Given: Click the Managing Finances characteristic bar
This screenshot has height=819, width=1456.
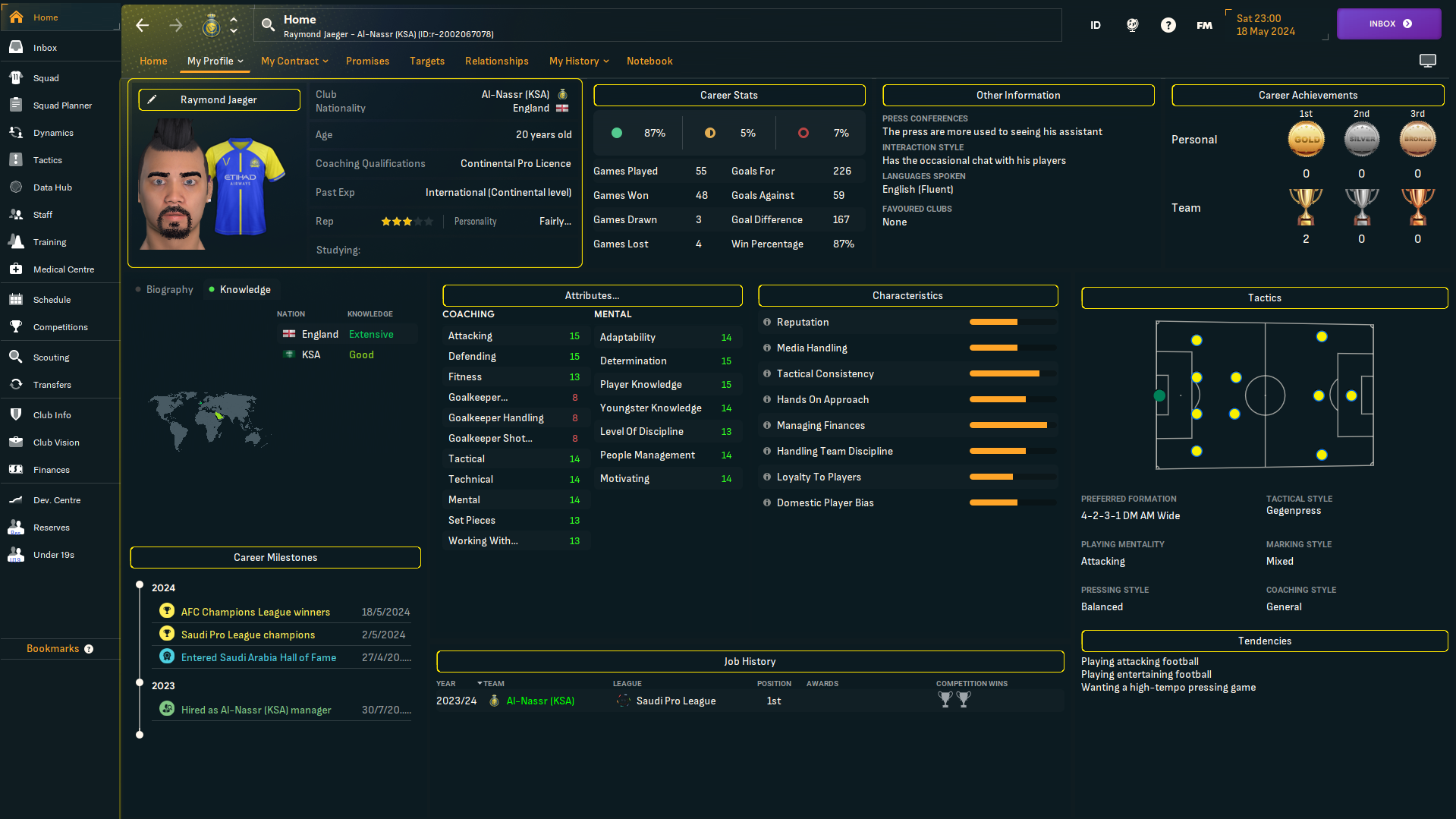Looking at the screenshot, I should tap(1012, 425).
